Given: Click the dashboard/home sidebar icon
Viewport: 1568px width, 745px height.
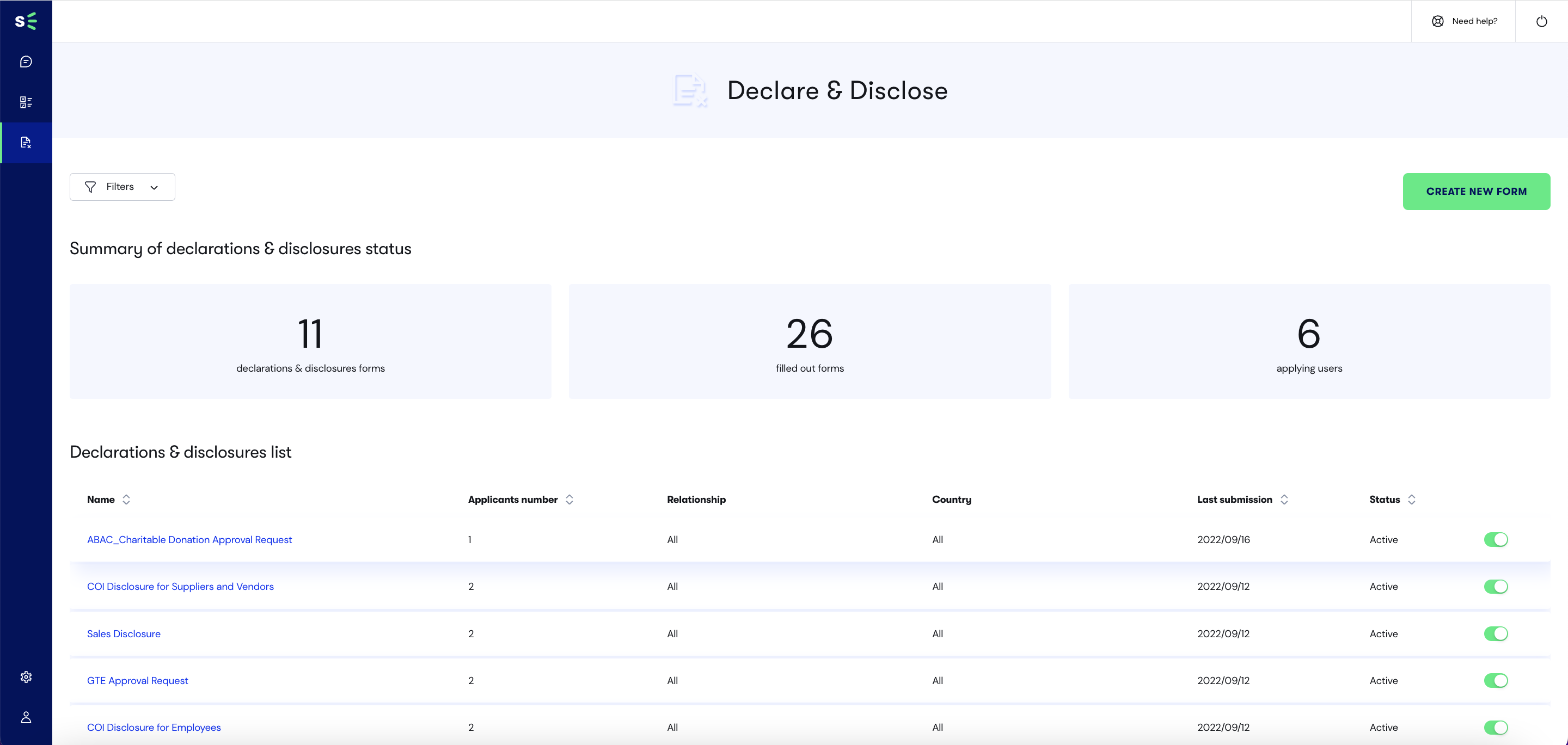Looking at the screenshot, I should tap(26, 102).
